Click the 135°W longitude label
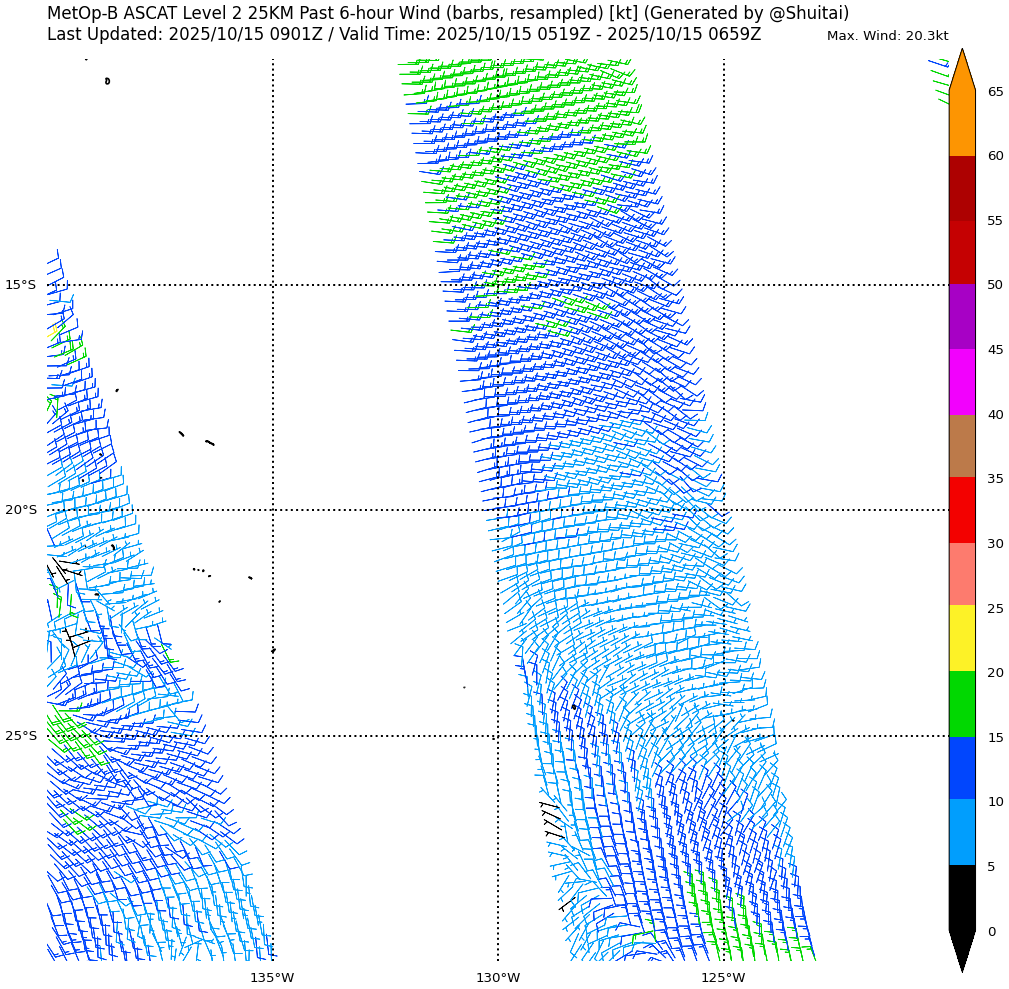Viewport: 1009px width, 989px height. click(272, 977)
